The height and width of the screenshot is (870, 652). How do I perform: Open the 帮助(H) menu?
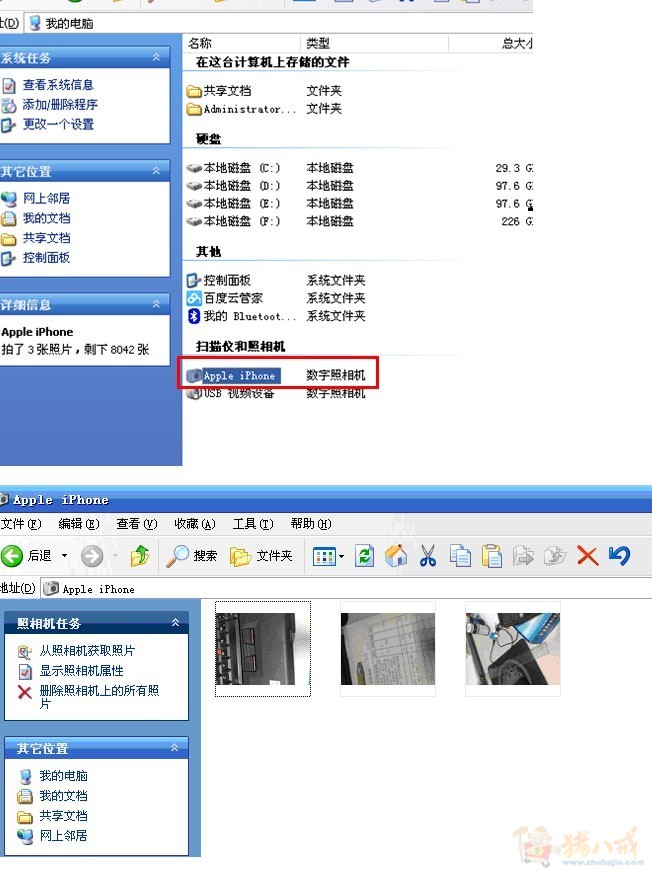click(311, 524)
